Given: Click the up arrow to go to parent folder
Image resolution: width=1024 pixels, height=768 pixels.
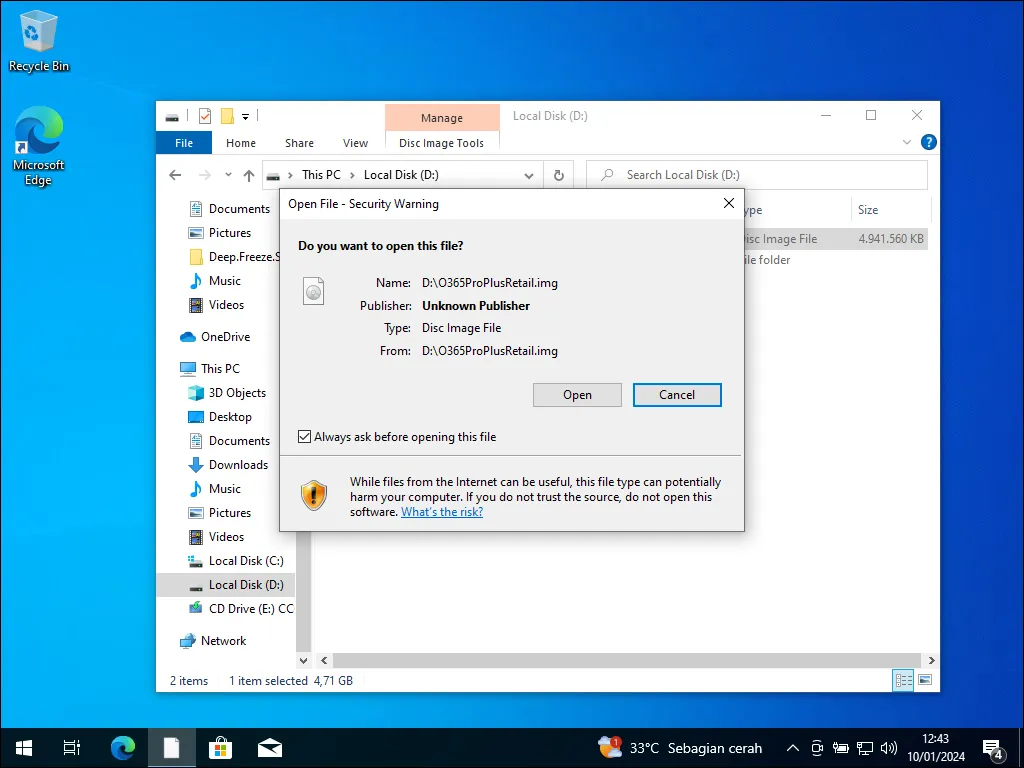Looking at the screenshot, I should 248,174.
